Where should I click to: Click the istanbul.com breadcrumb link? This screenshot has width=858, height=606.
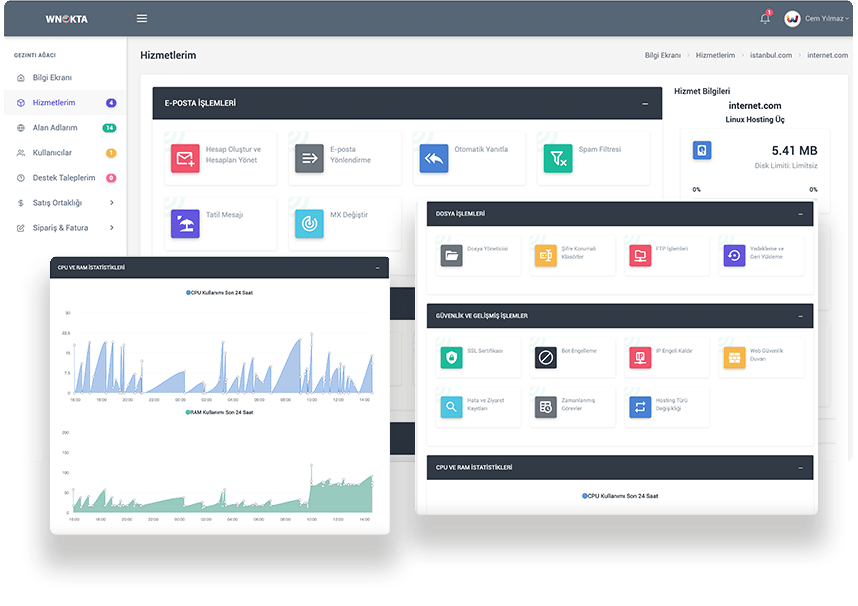click(x=771, y=55)
